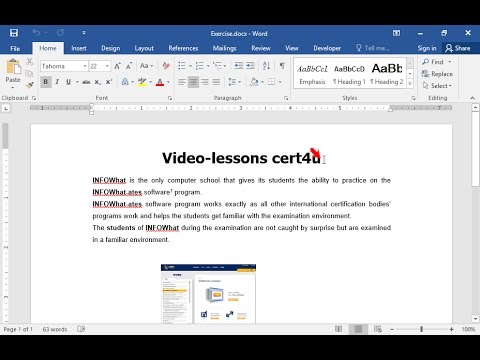Switch to the Insert tab
This screenshot has width=480, height=360.
(x=79, y=48)
